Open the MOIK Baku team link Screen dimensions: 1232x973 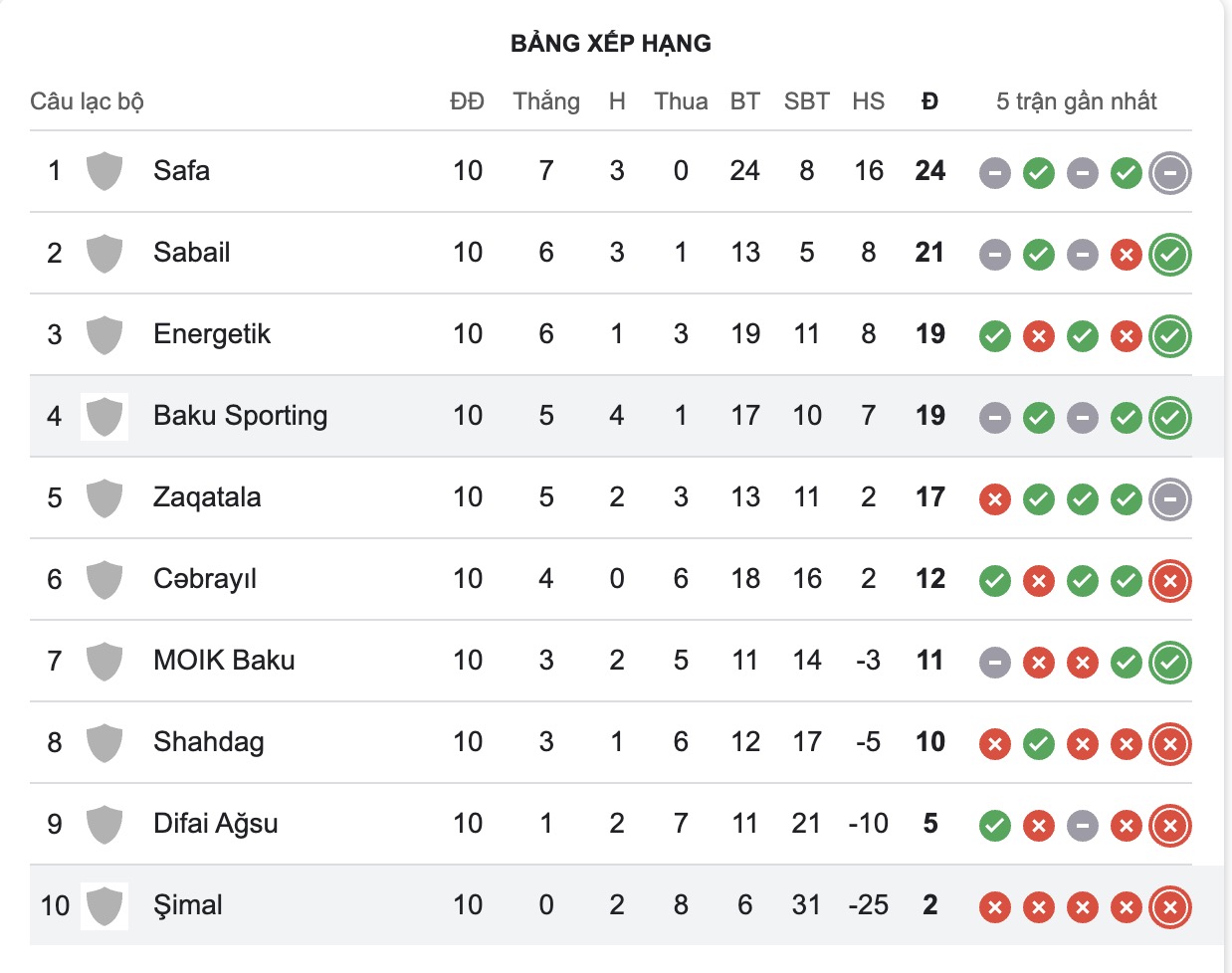tap(224, 661)
